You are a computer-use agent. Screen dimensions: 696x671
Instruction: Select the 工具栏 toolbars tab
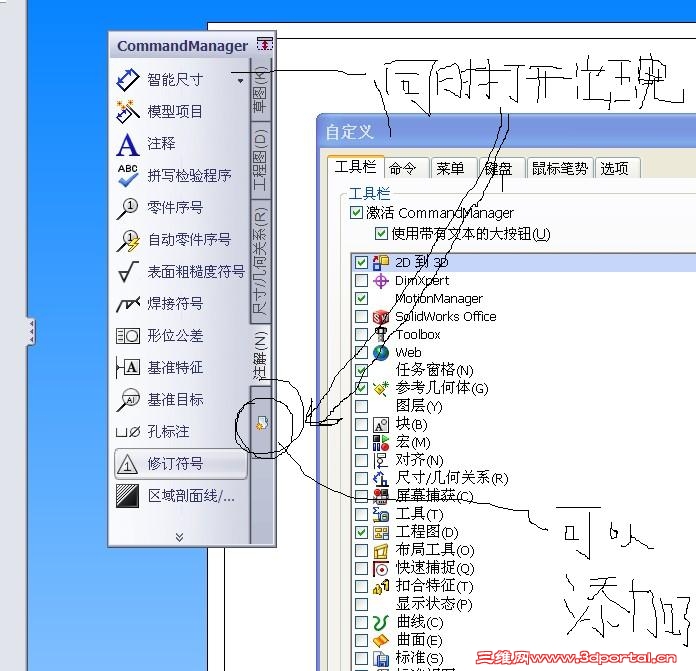pyautogui.click(x=356, y=167)
